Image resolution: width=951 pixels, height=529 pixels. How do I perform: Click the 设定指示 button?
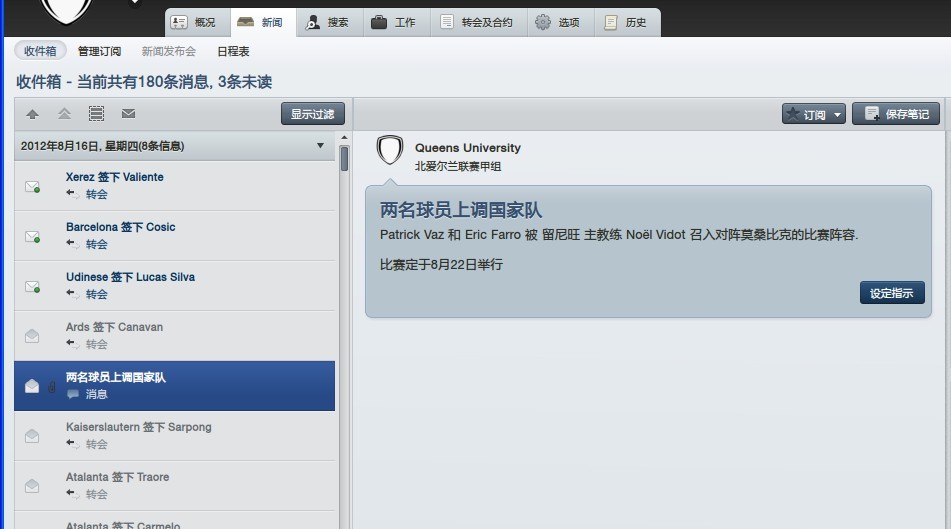(x=892, y=293)
